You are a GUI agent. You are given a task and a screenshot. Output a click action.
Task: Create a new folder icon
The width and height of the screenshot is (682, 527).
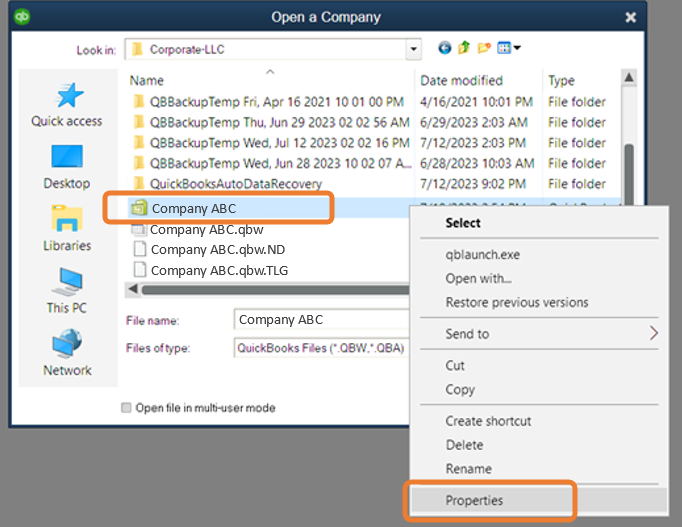(484, 48)
